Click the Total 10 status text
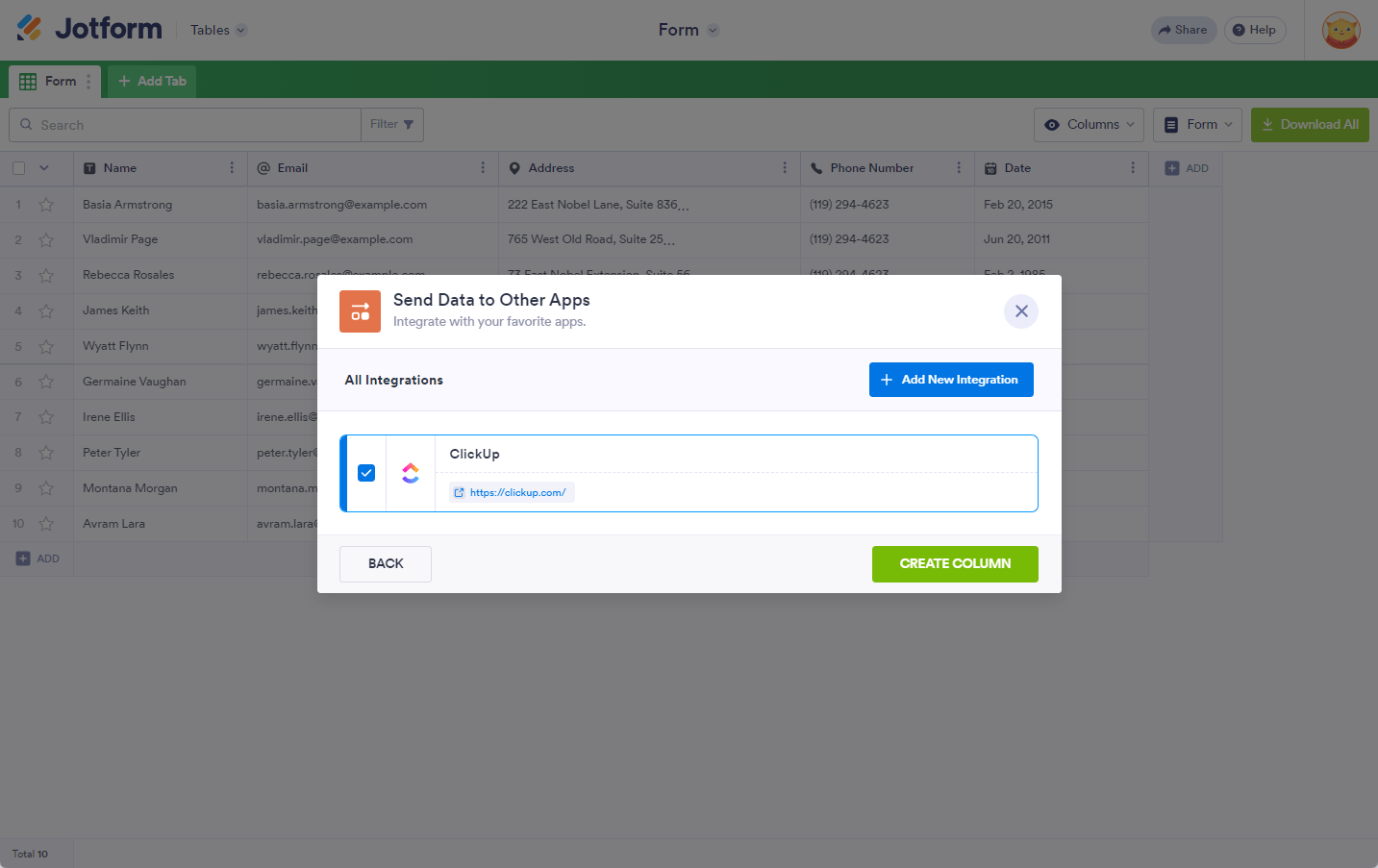This screenshot has height=868, width=1378. coord(30,855)
